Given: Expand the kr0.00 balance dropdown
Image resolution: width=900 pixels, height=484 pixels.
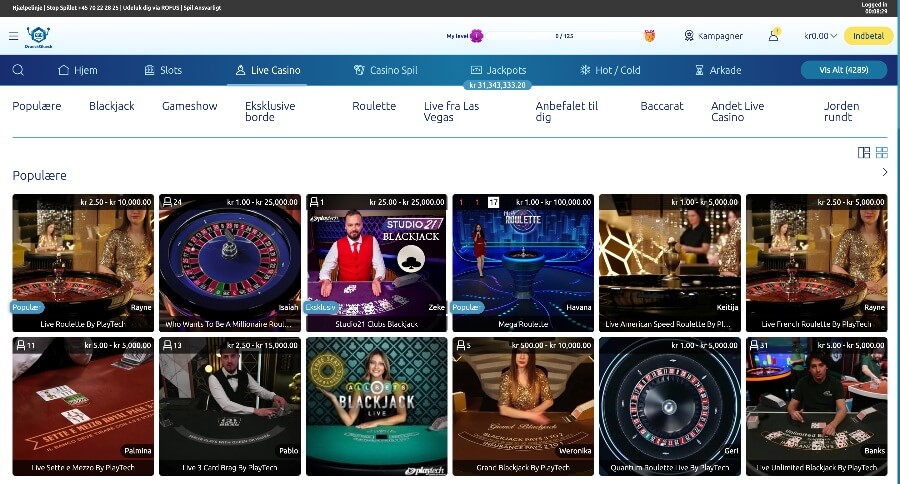Looking at the screenshot, I should (x=820, y=36).
